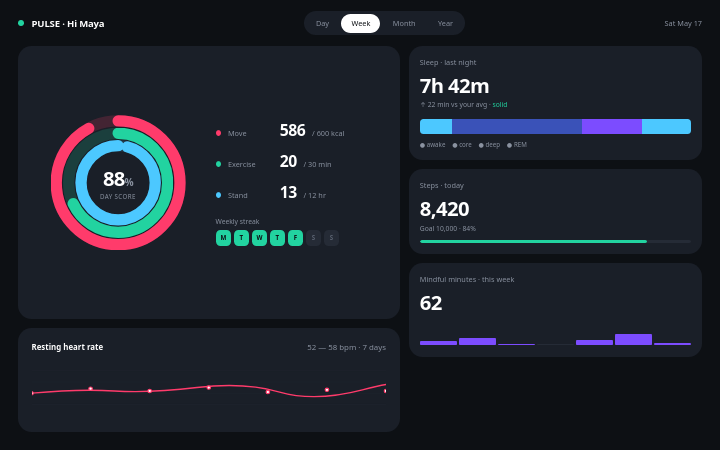Toggle the inactive Saturday streak badge
Image resolution: width=720 pixels, height=450 pixels.
(x=314, y=238)
